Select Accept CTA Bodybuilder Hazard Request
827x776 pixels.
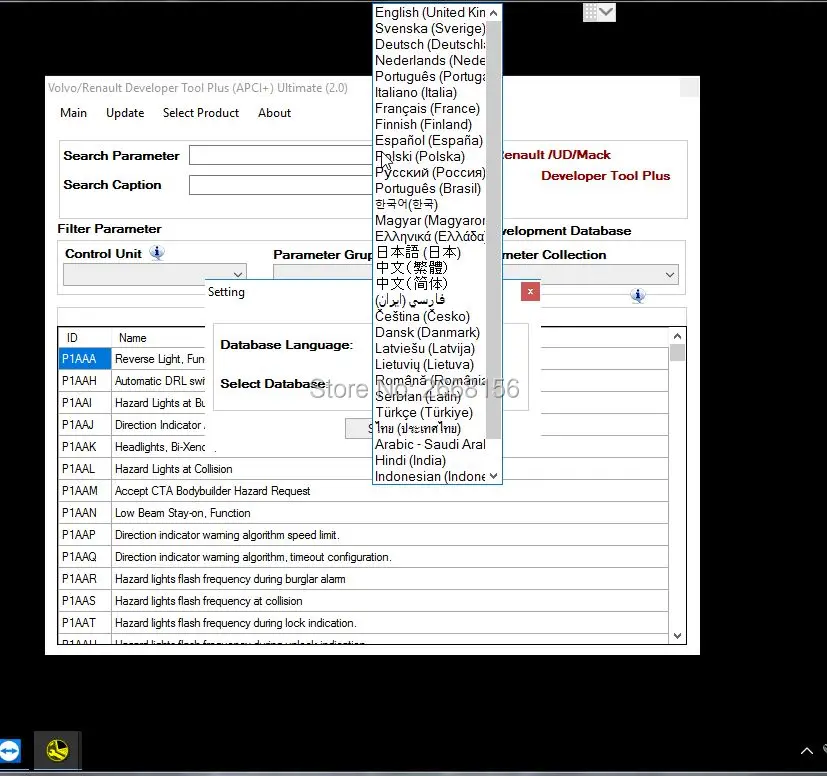point(363,491)
